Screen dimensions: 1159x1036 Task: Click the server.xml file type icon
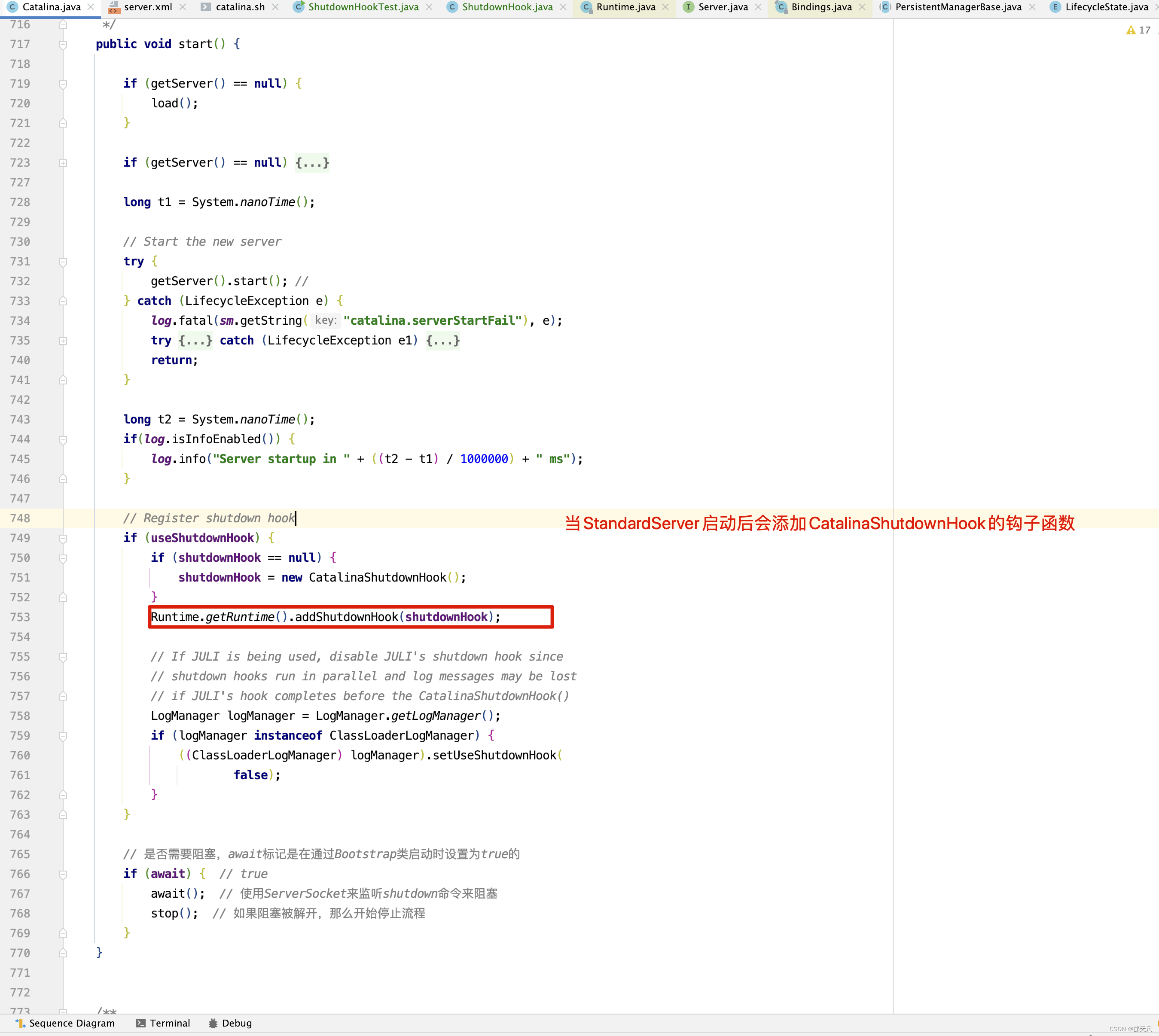114,7
